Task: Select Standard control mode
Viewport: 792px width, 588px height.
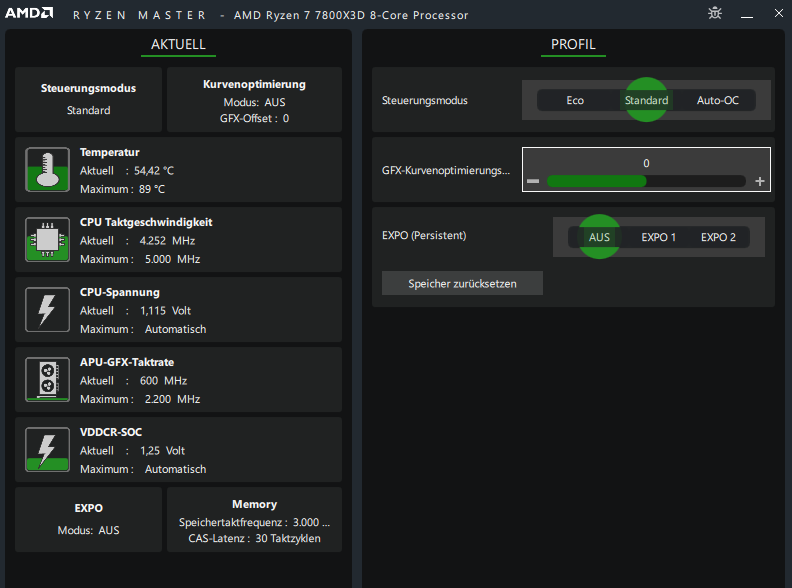Action: pos(646,100)
